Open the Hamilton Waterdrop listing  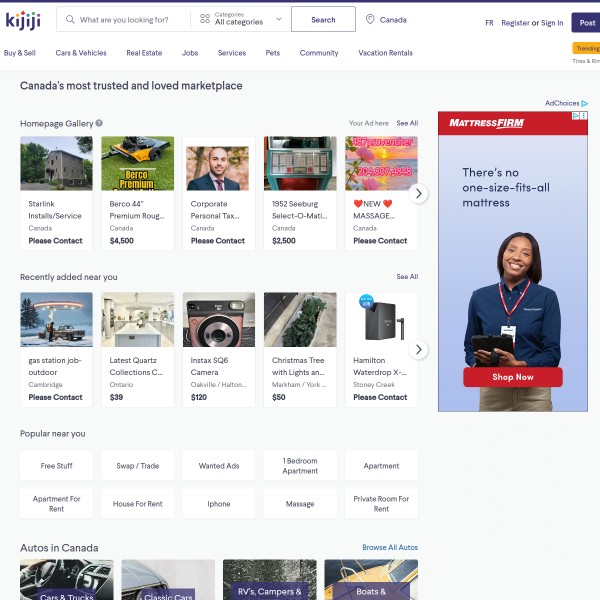[381, 349]
